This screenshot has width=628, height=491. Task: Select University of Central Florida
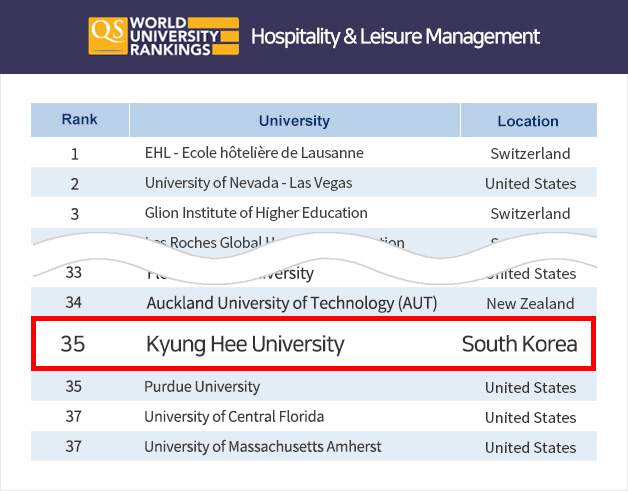(x=234, y=417)
